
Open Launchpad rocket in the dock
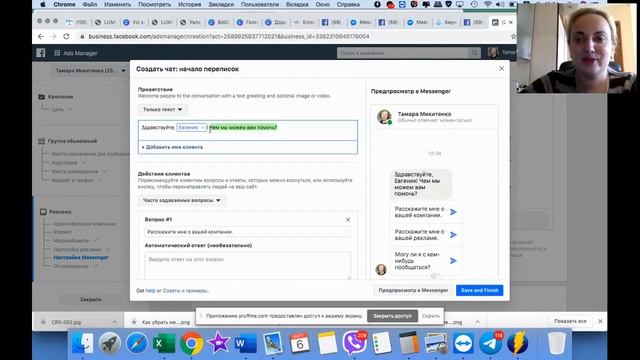(110, 343)
